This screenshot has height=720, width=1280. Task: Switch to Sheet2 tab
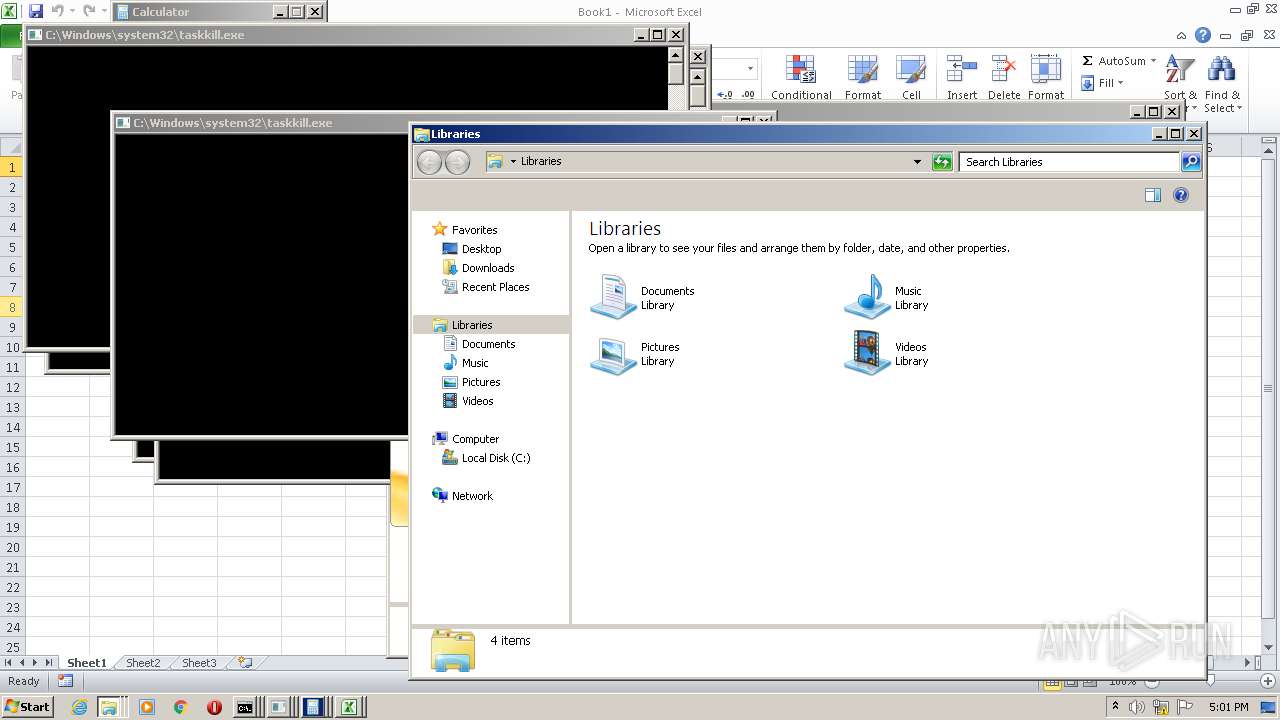[142, 663]
